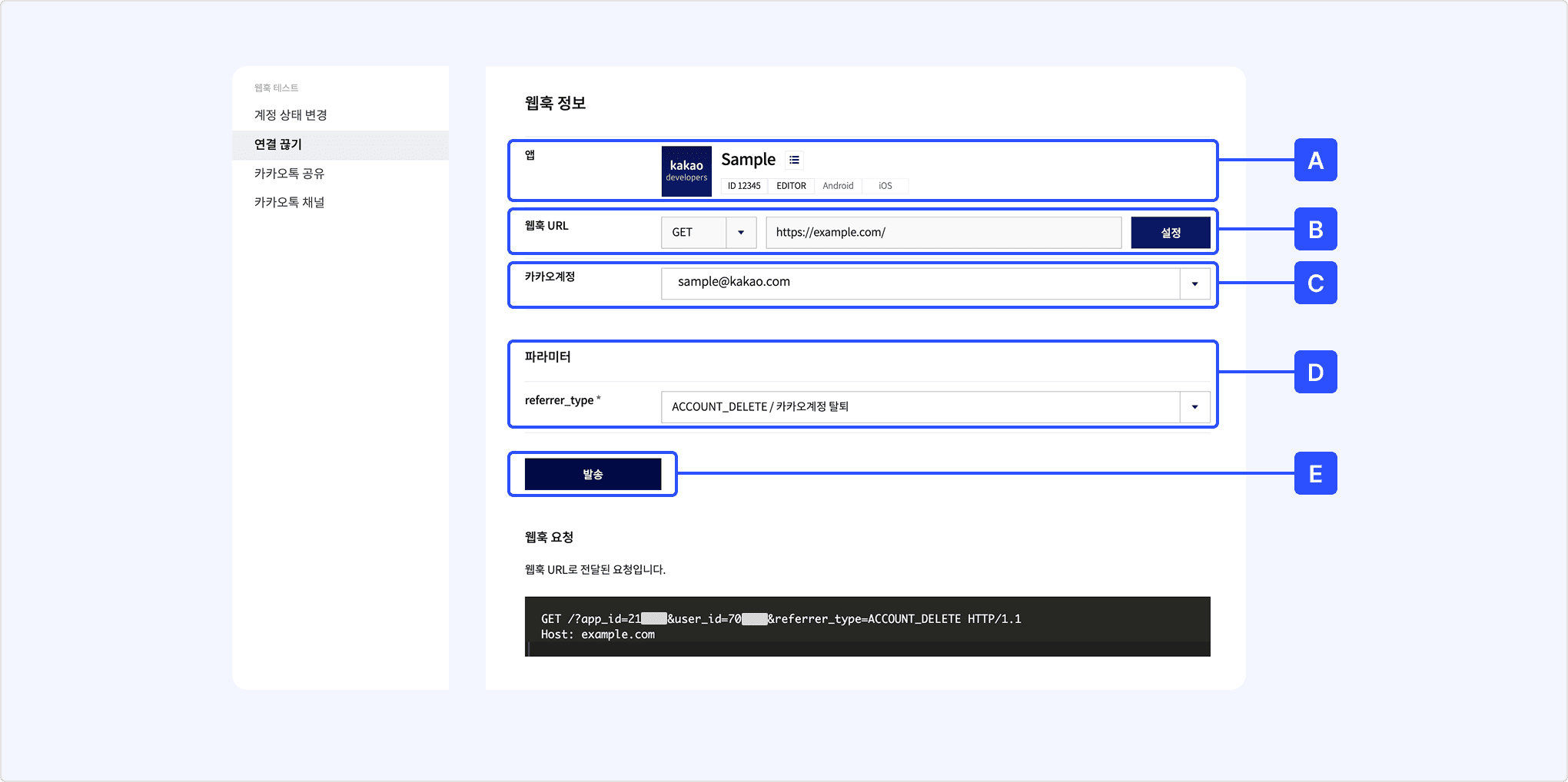Open the GET method dropdown
Viewport: 1568px width, 782px height.
[740, 233]
